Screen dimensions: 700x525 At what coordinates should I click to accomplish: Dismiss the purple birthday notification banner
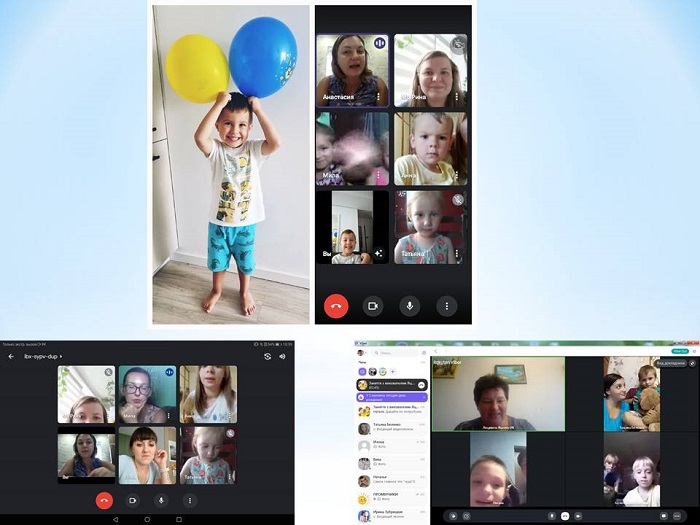pos(424,397)
